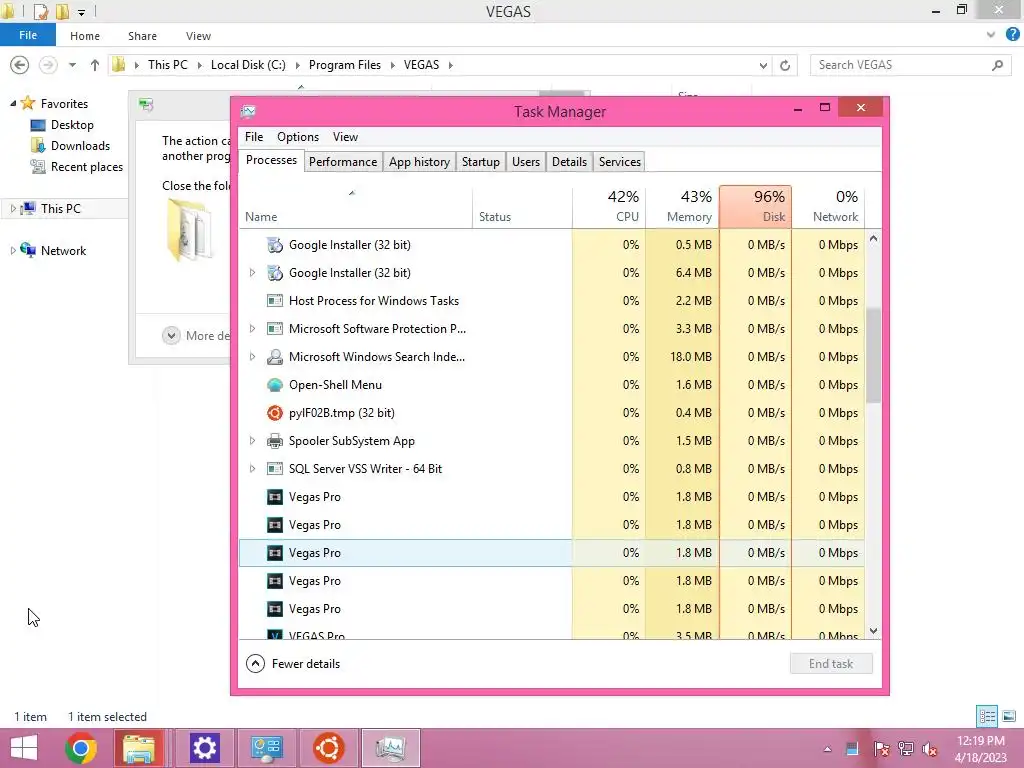The width and height of the screenshot is (1024, 768).
Task: Click the Spooler SubSystem App printer icon
Action: [275, 441]
